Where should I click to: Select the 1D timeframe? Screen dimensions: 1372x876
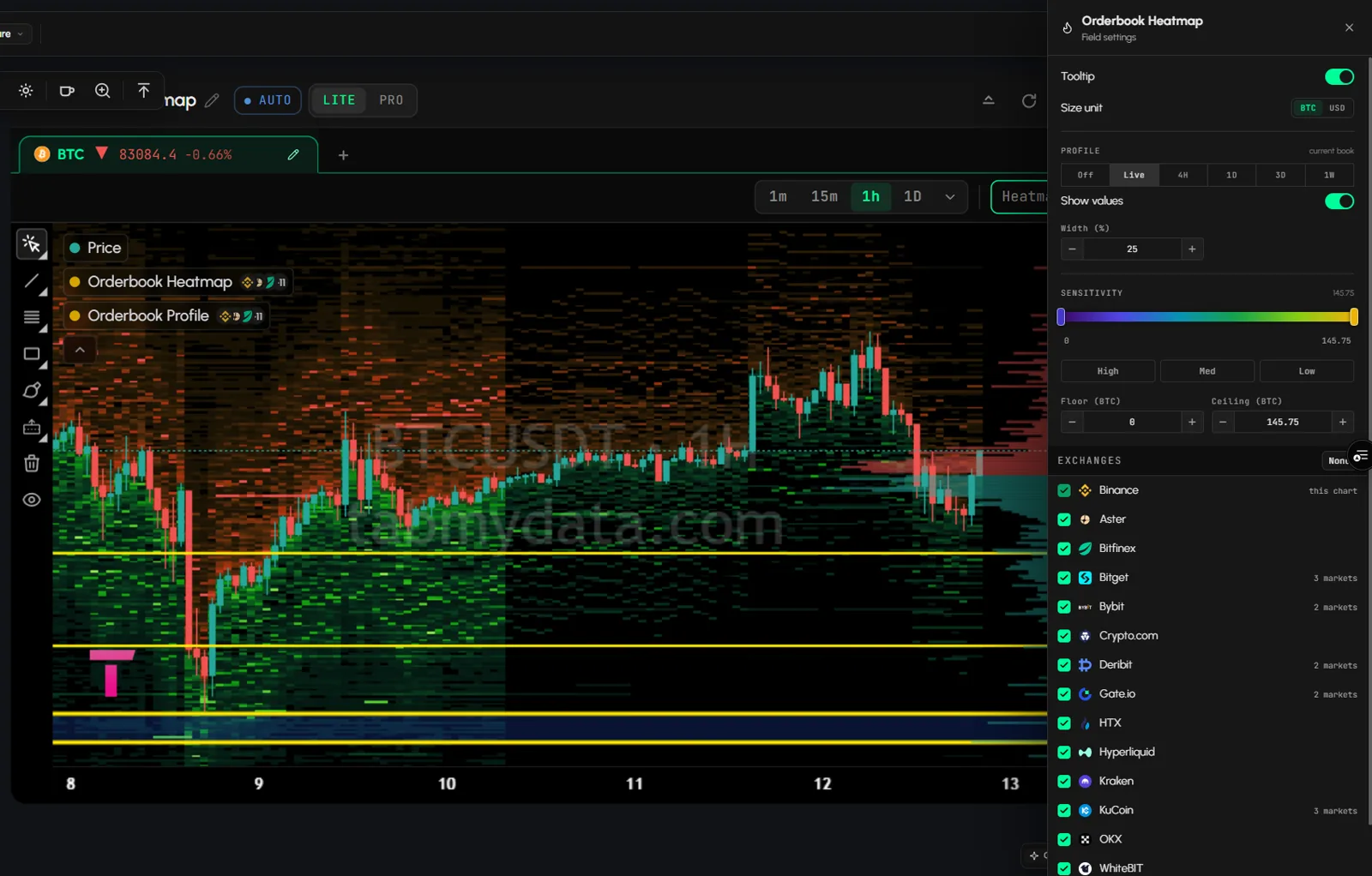tap(912, 197)
